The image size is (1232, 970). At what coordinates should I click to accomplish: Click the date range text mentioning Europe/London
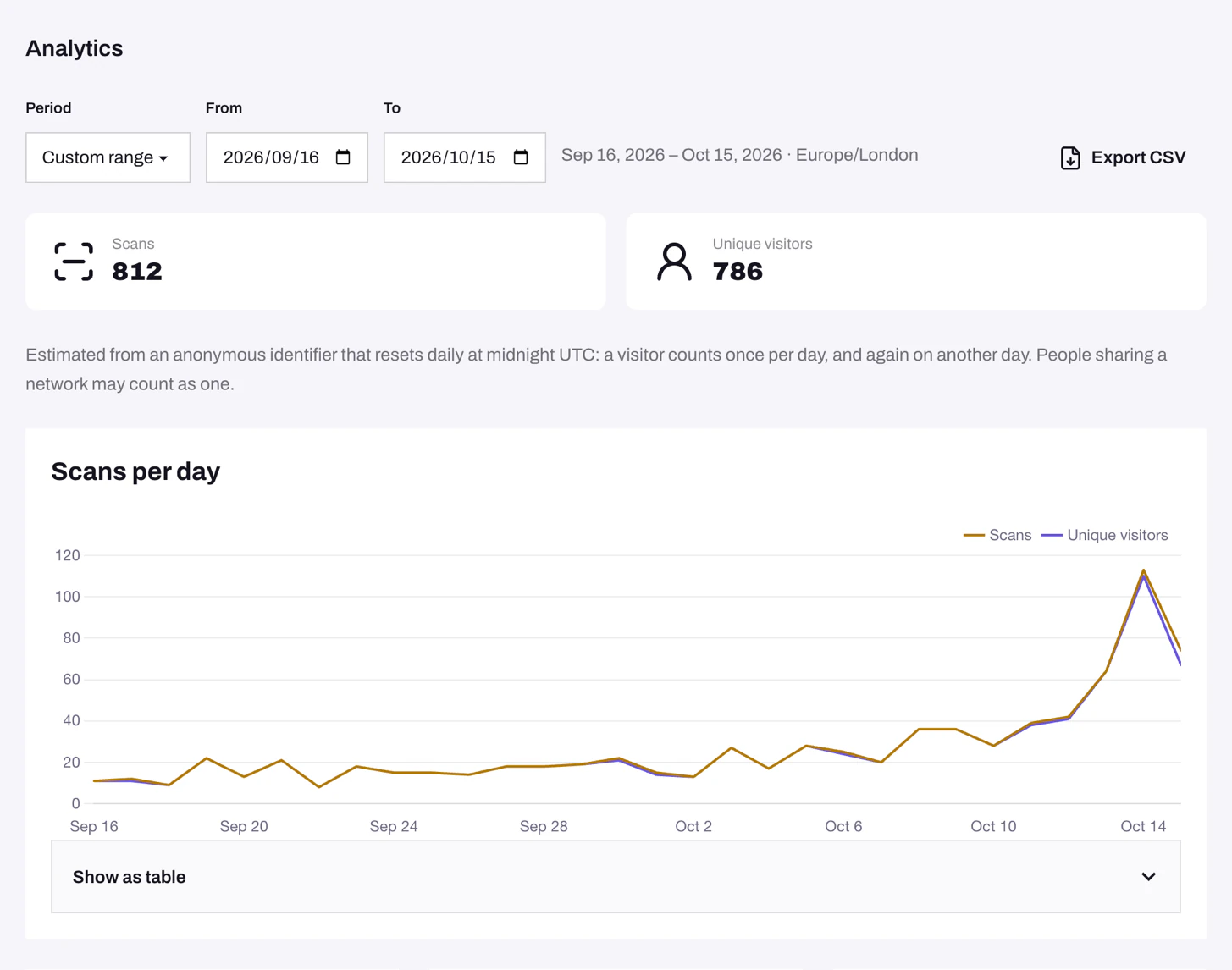(x=740, y=155)
